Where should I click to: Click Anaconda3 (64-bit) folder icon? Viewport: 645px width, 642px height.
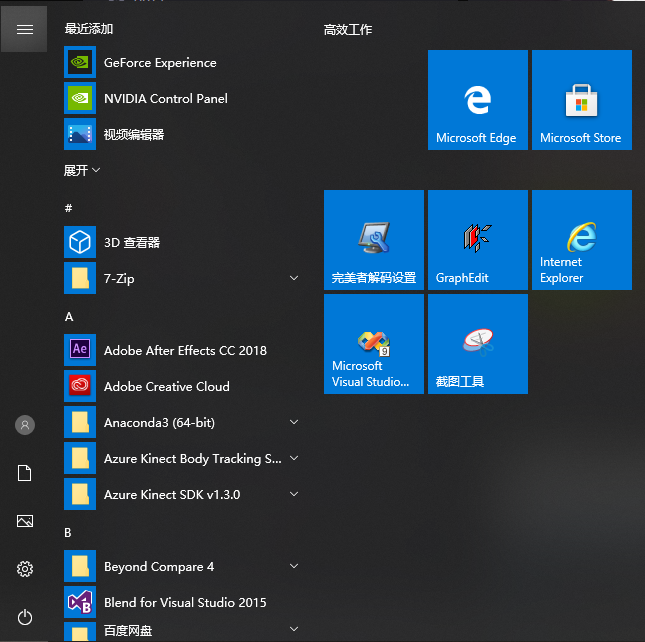click(80, 422)
